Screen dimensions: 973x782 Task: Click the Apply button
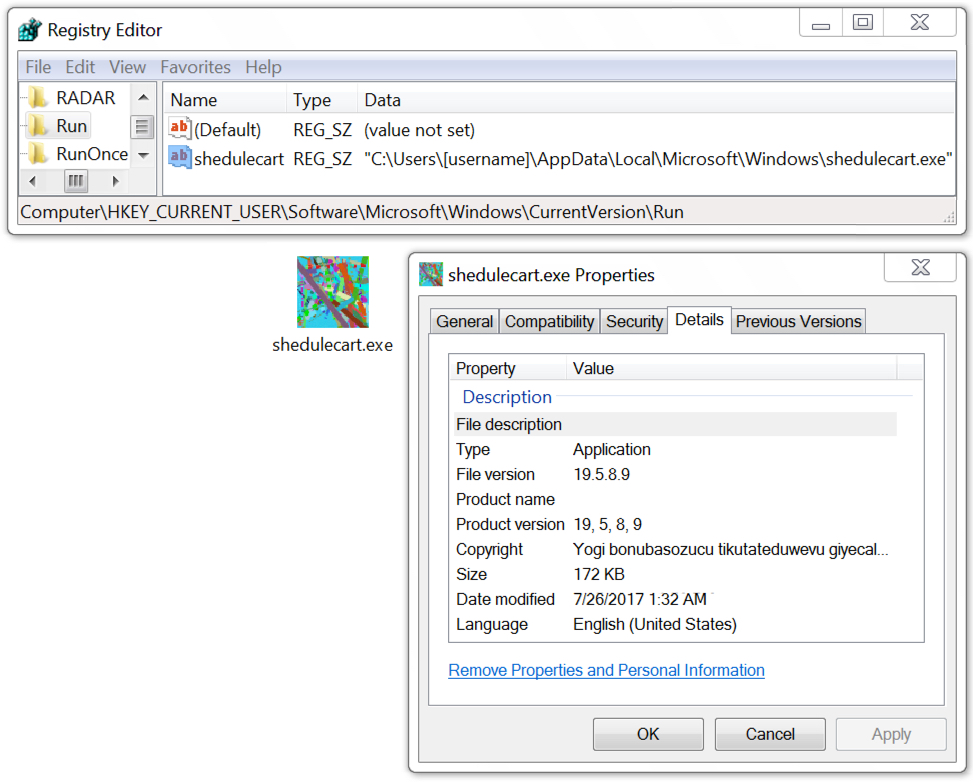click(891, 734)
